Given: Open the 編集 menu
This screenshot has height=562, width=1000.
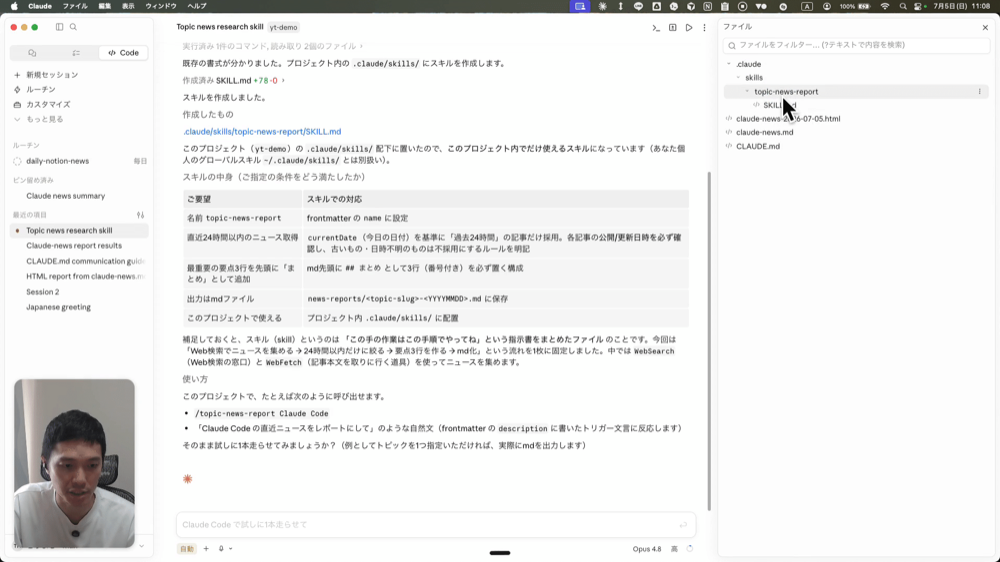Looking at the screenshot, I should tap(105, 6).
